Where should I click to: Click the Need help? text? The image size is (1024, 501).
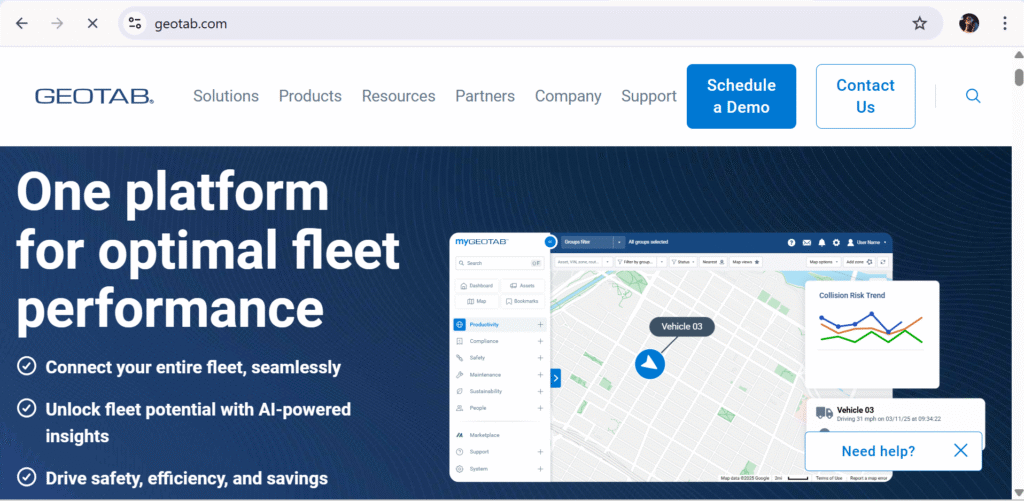(878, 451)
